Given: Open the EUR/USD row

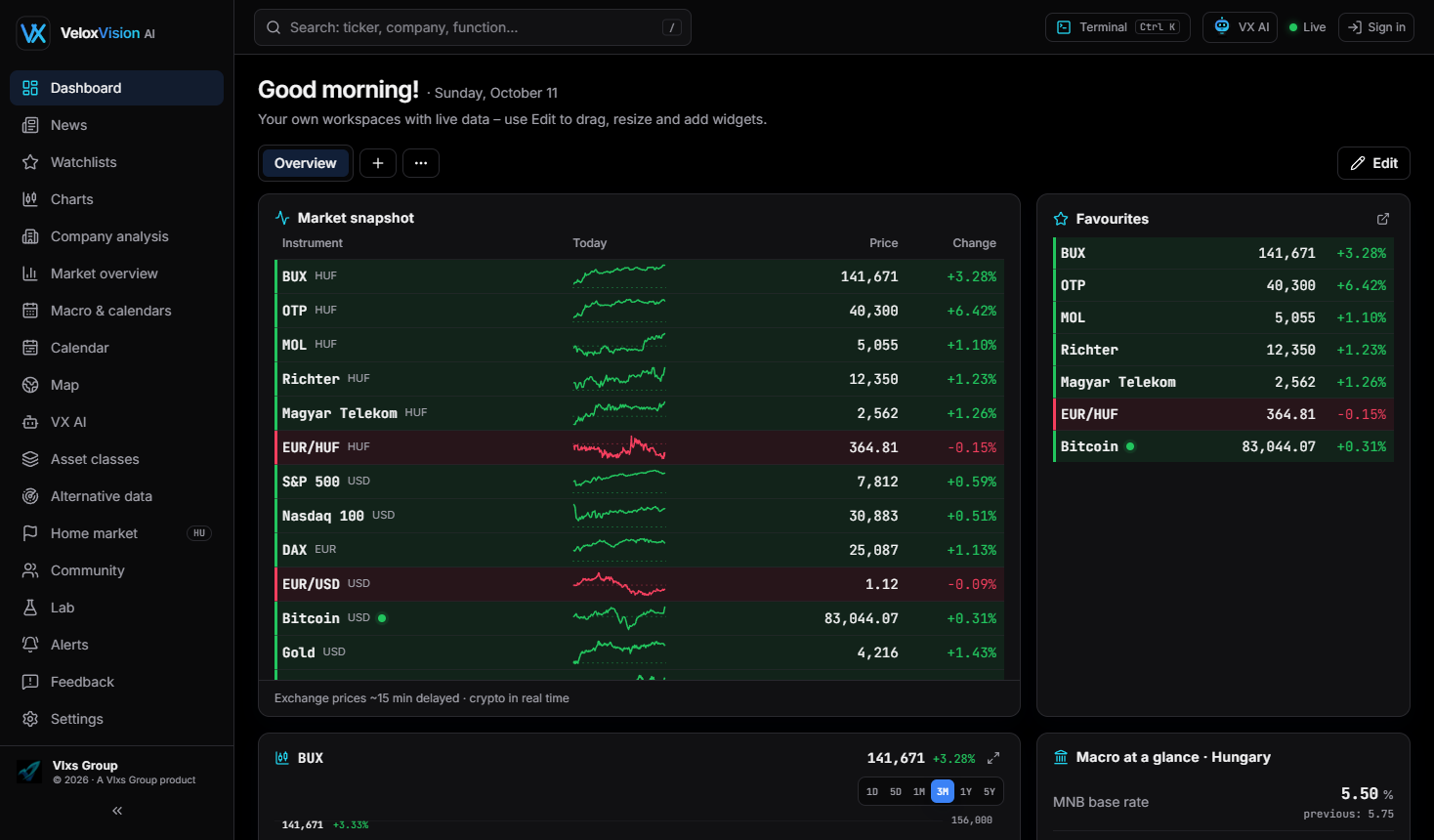Looking at the screenshot, I should (x=639, y=584).
